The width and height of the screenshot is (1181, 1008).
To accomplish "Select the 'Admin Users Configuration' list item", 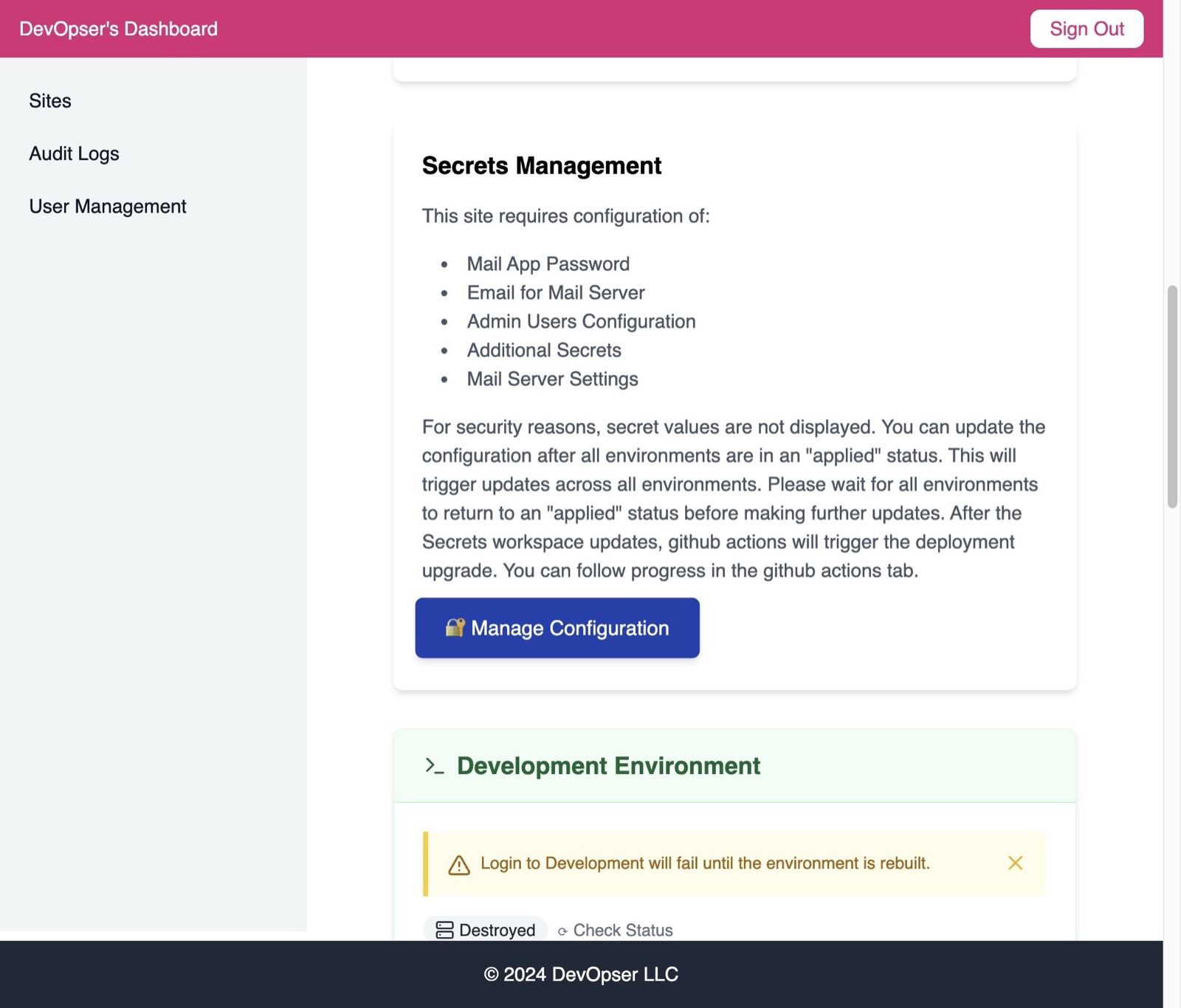I will pos(581,322).
